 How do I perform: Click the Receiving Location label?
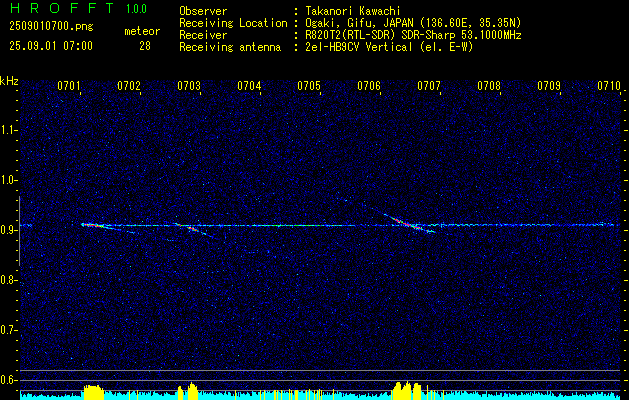tap(233, 23)
